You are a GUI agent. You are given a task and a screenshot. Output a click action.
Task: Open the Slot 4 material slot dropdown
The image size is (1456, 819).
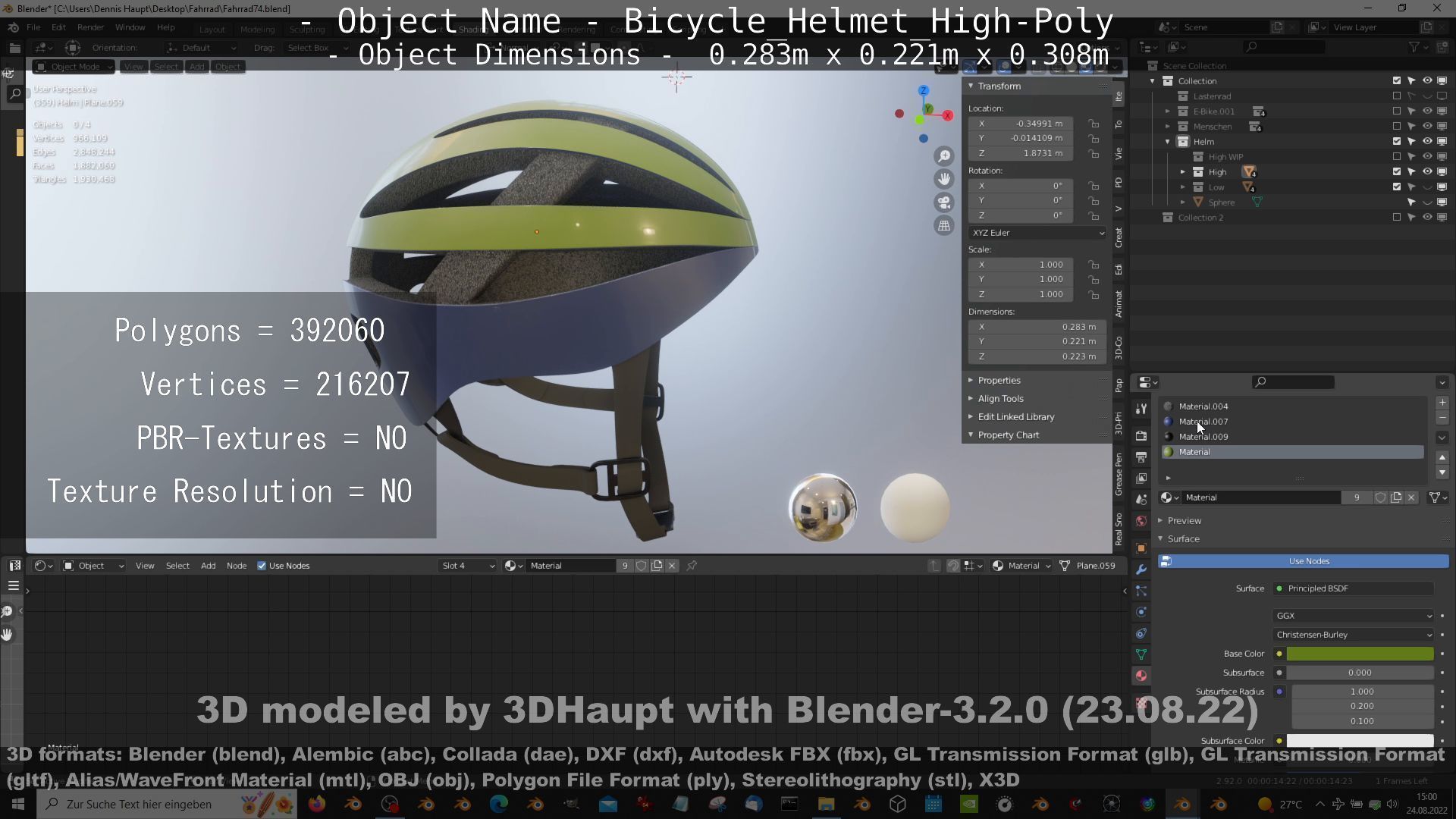(468, 566)
